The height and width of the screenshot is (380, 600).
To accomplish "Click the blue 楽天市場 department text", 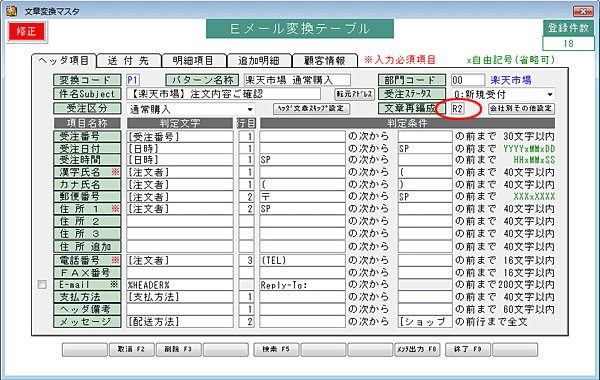I will coord(511,80).
